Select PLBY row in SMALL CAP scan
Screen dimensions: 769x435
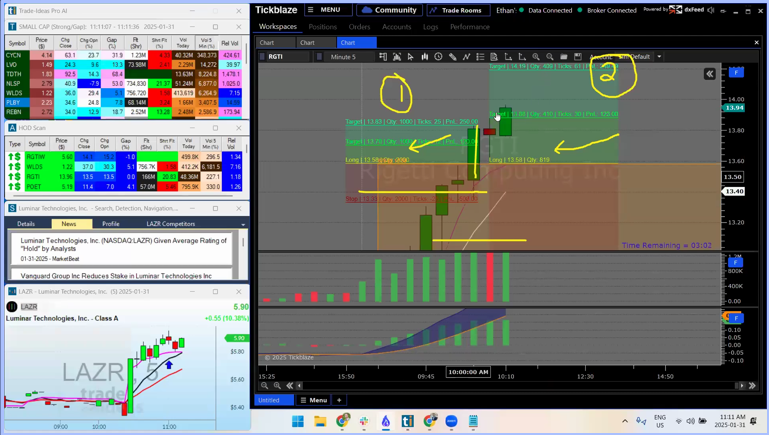[124, 102]
